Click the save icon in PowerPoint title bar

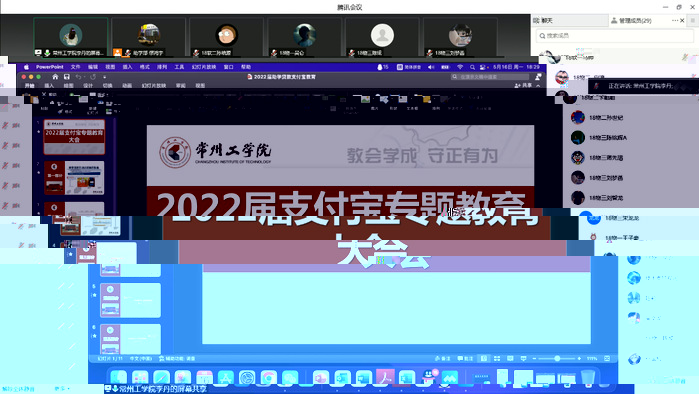point(66,77)
